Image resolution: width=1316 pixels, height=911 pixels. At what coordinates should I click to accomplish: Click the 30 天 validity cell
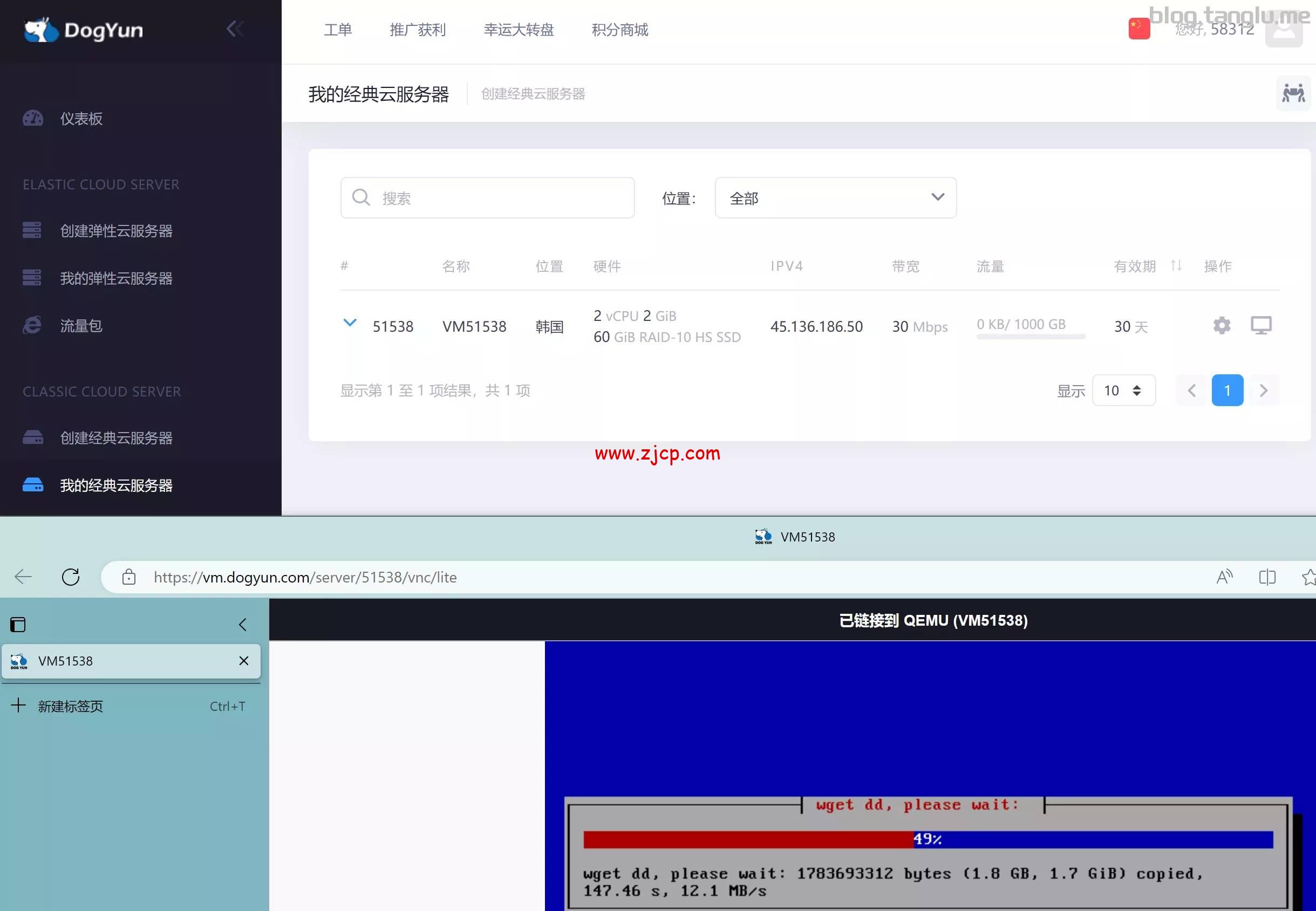(x=1130, y=326)
